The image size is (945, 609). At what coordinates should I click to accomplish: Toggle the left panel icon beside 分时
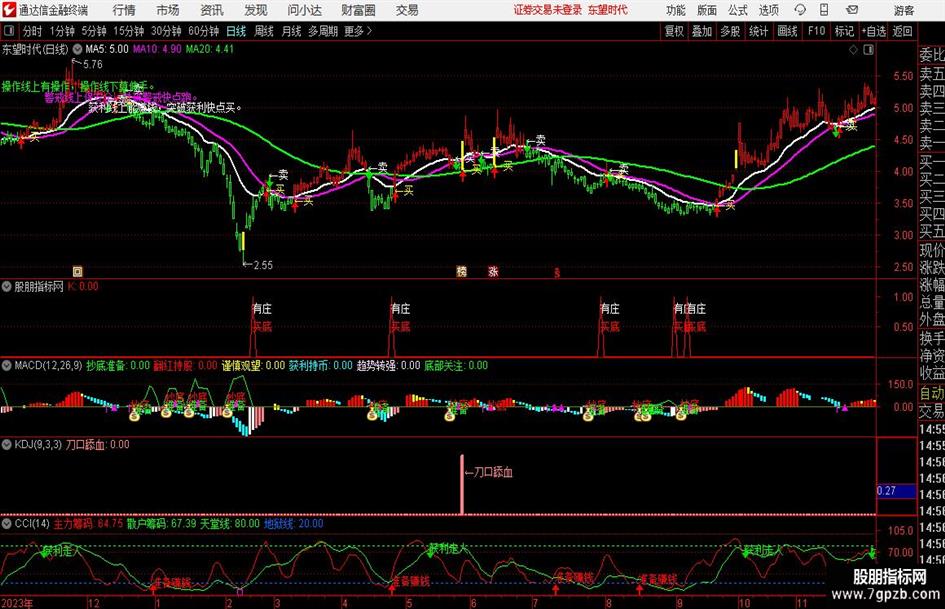(x=9, y=31)
